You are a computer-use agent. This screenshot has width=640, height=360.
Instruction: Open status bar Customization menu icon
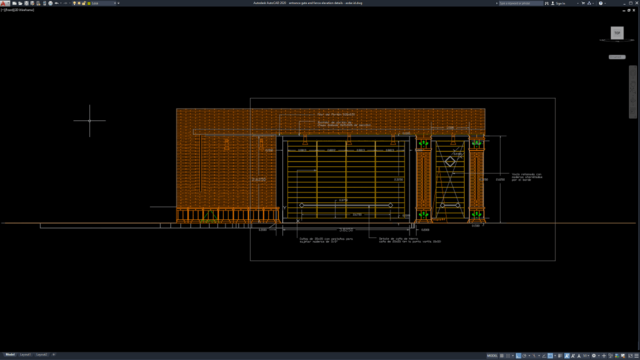tap(636, 356)
